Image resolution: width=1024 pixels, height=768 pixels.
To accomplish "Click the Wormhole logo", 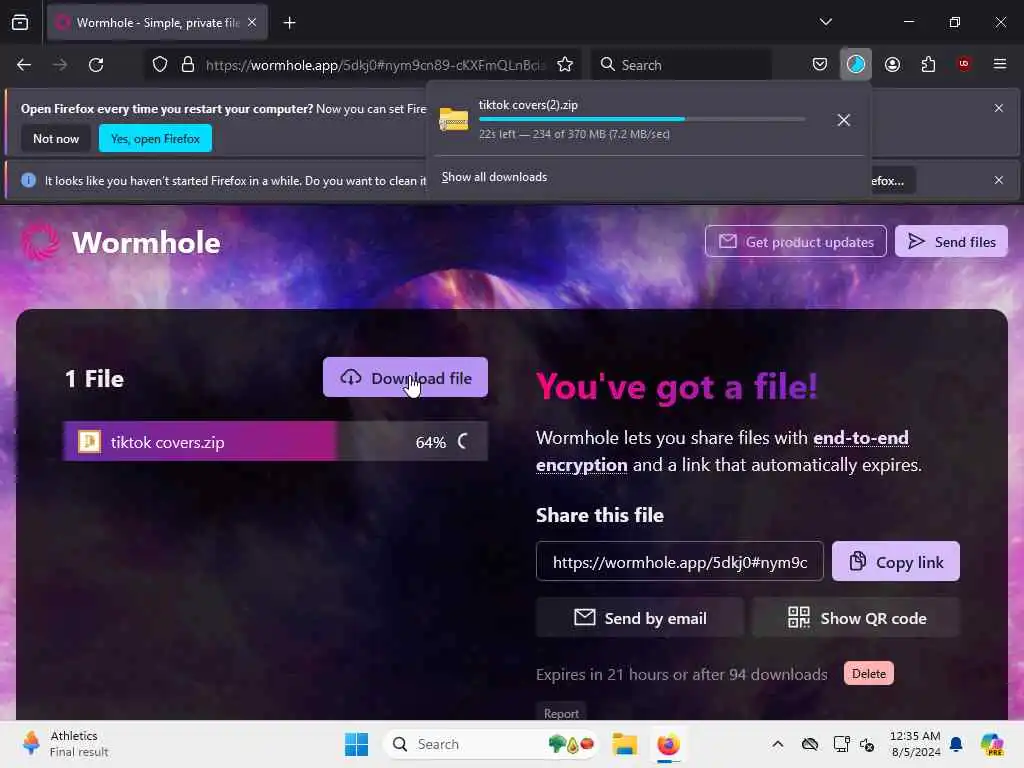I will (121, 242).
